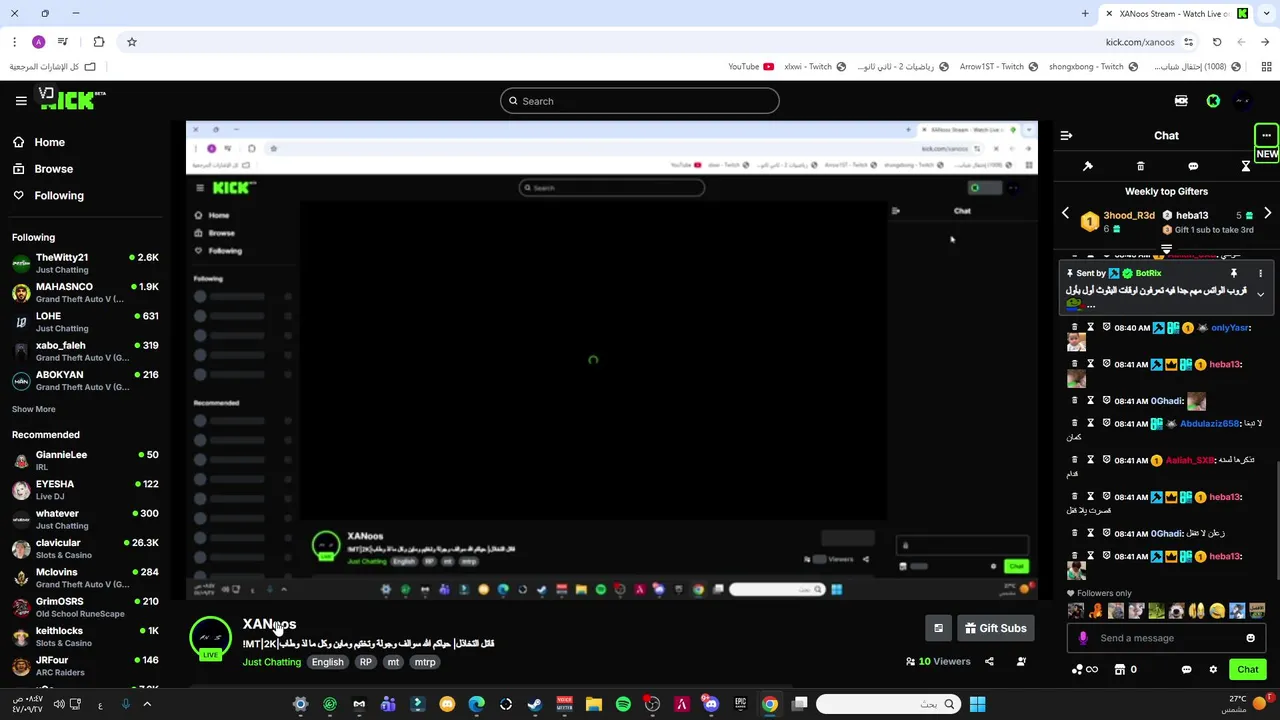Show next weekly top gifters
This screenshot has height=720, width=1280.
point(1267,213)
